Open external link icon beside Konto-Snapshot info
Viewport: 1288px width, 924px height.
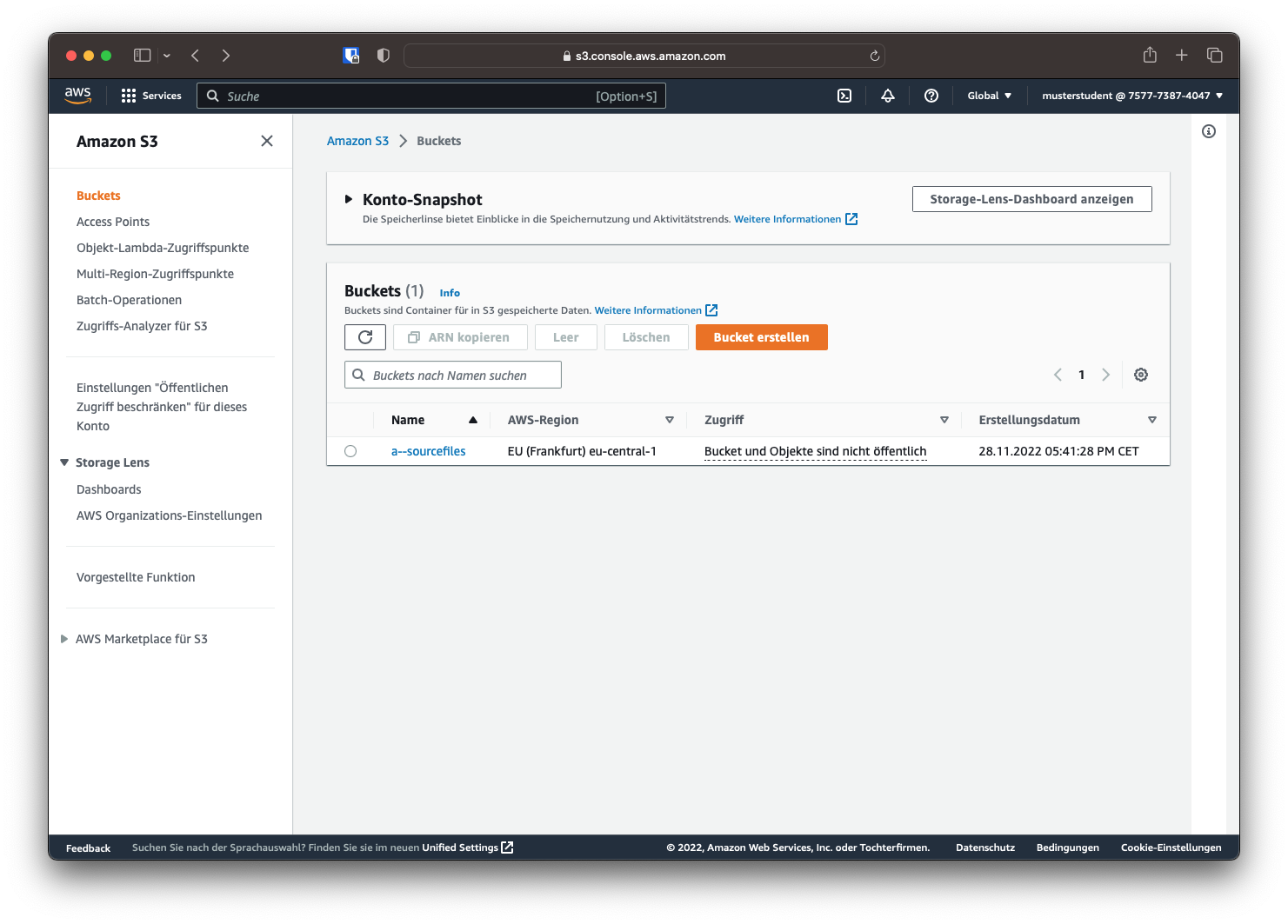851,219
